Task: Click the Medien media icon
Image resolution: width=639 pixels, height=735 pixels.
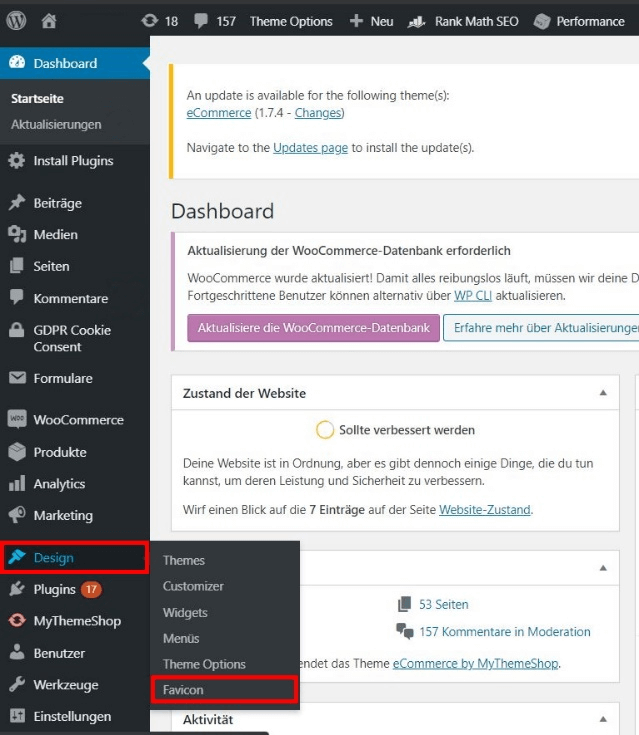Action: coord(17,234)
